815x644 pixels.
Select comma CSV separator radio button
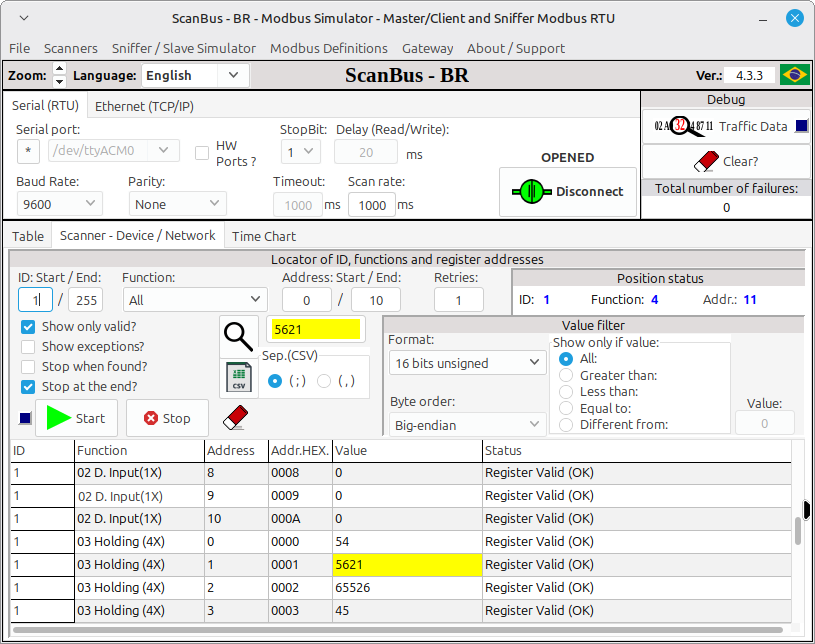tap(324, 381)
